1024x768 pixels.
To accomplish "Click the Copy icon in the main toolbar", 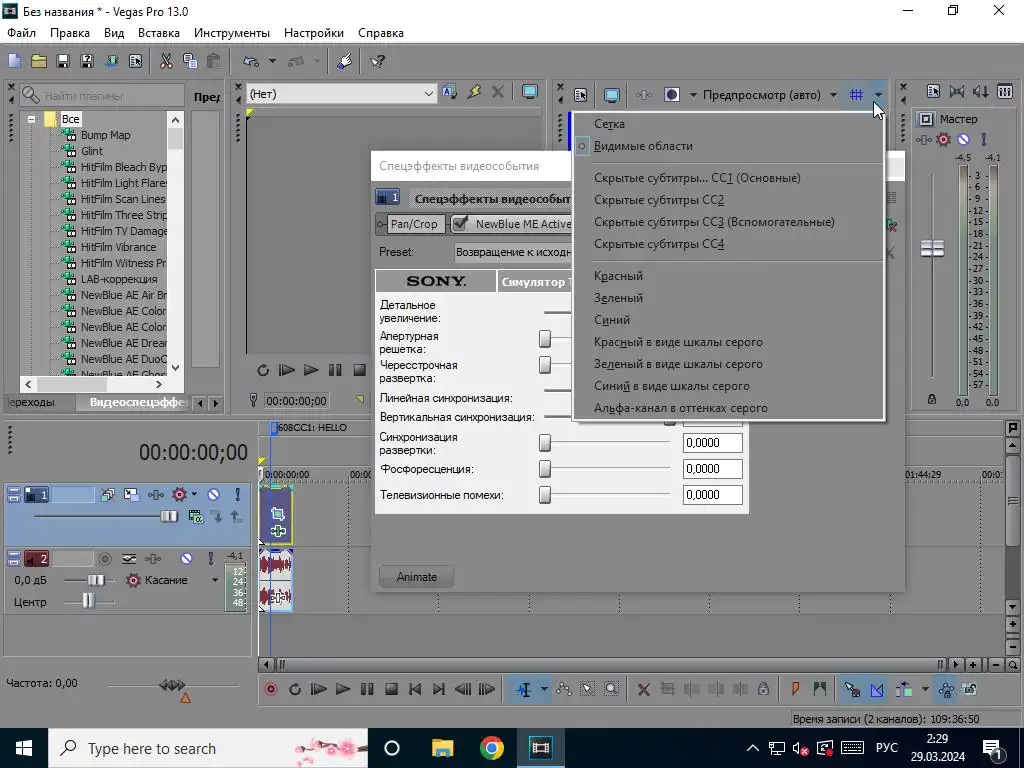I will 190,61.
